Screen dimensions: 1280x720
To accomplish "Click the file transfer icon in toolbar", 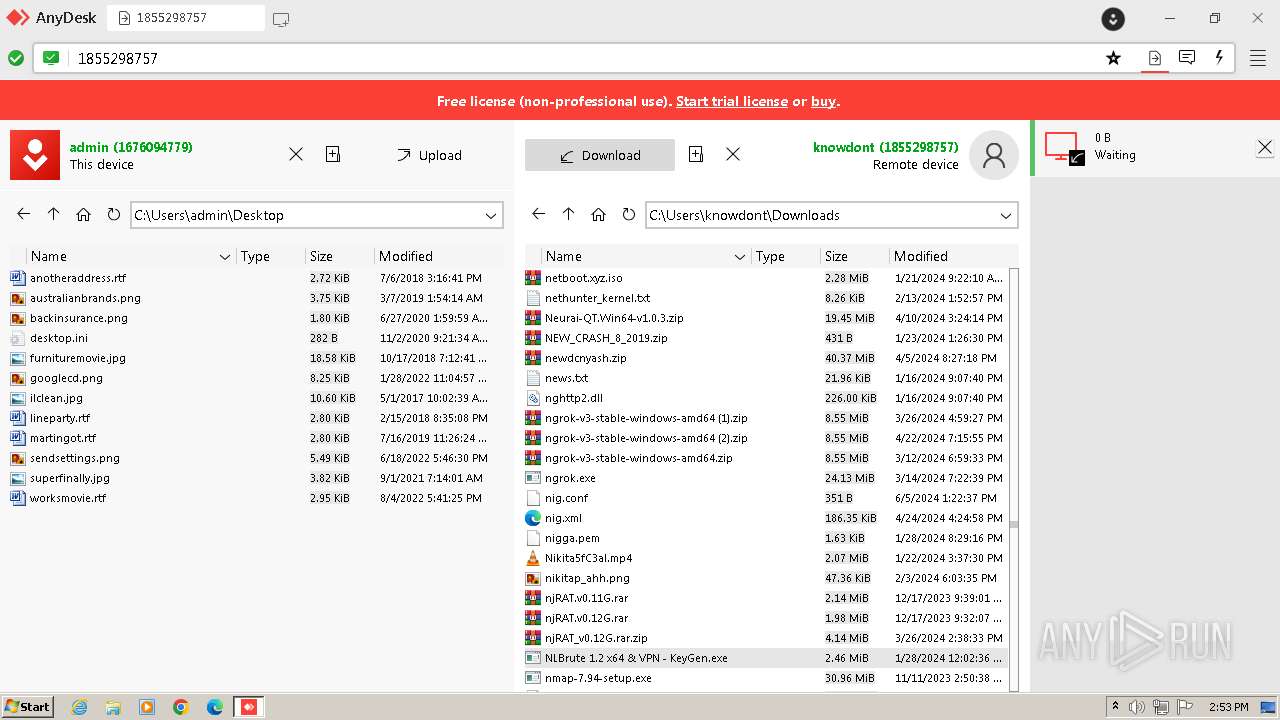I will point(1155,58).
